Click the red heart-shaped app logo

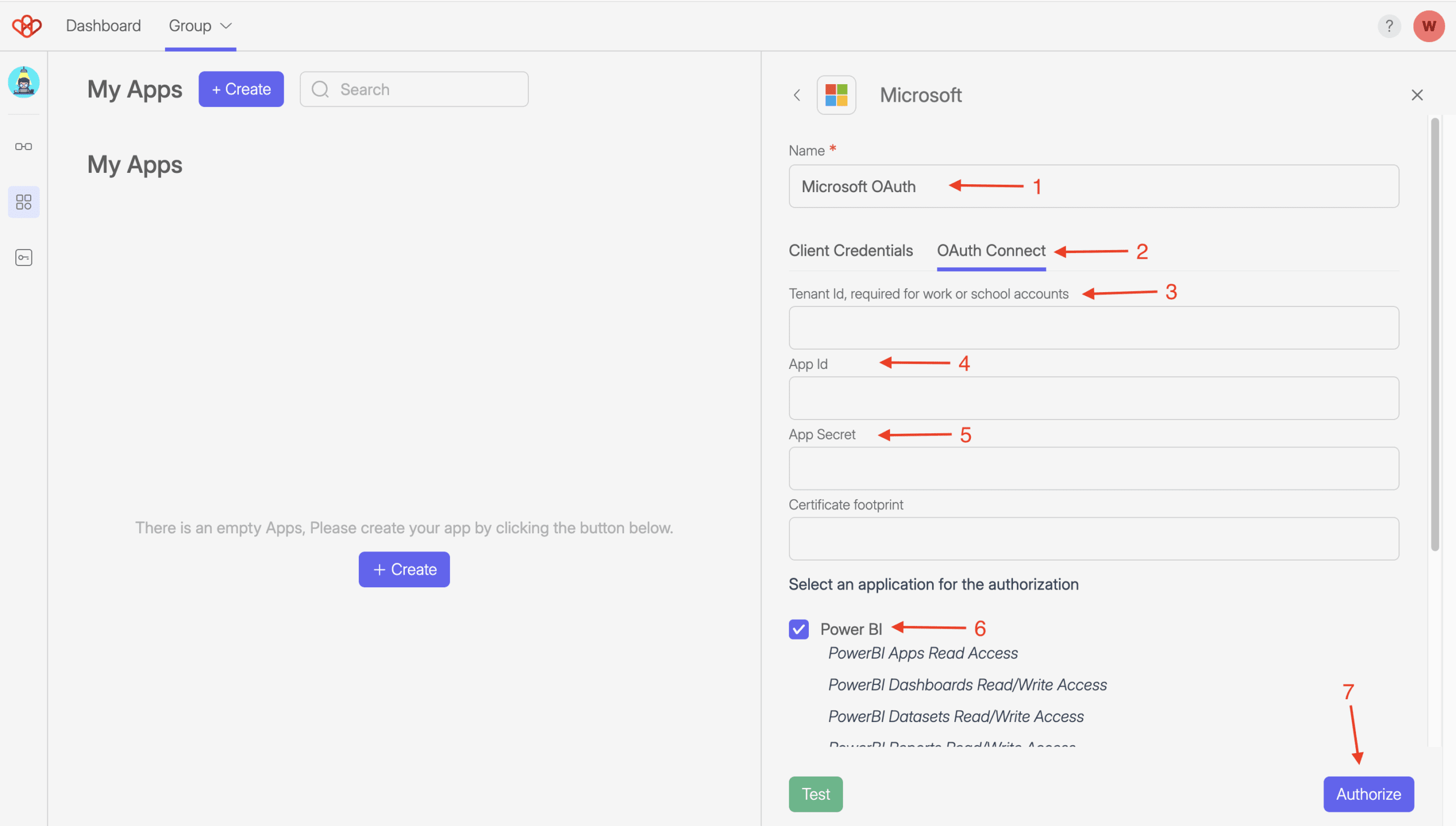tap(27, 26)
